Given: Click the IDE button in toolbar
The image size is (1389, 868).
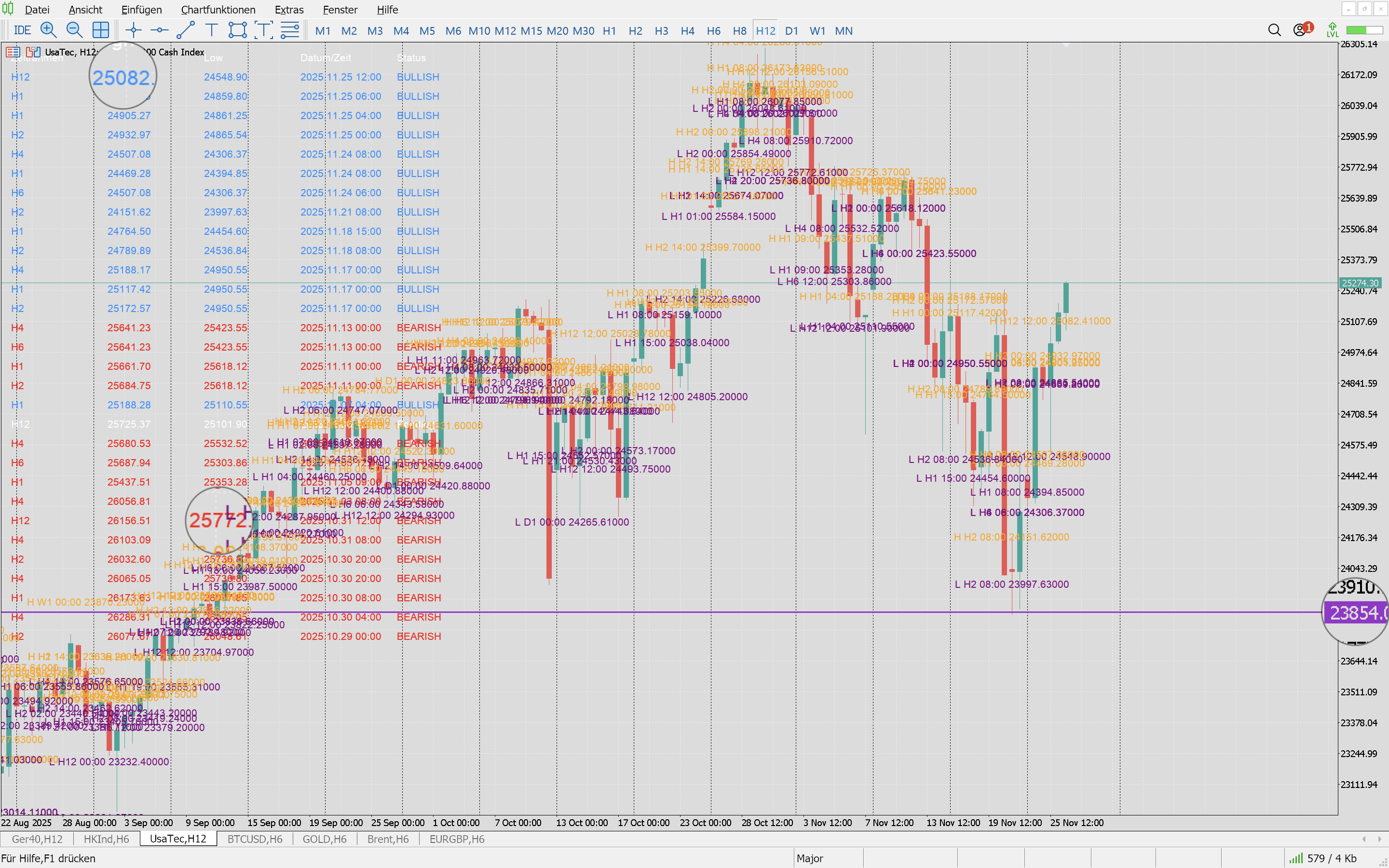Looking at the screenshot, I should 22,30.
